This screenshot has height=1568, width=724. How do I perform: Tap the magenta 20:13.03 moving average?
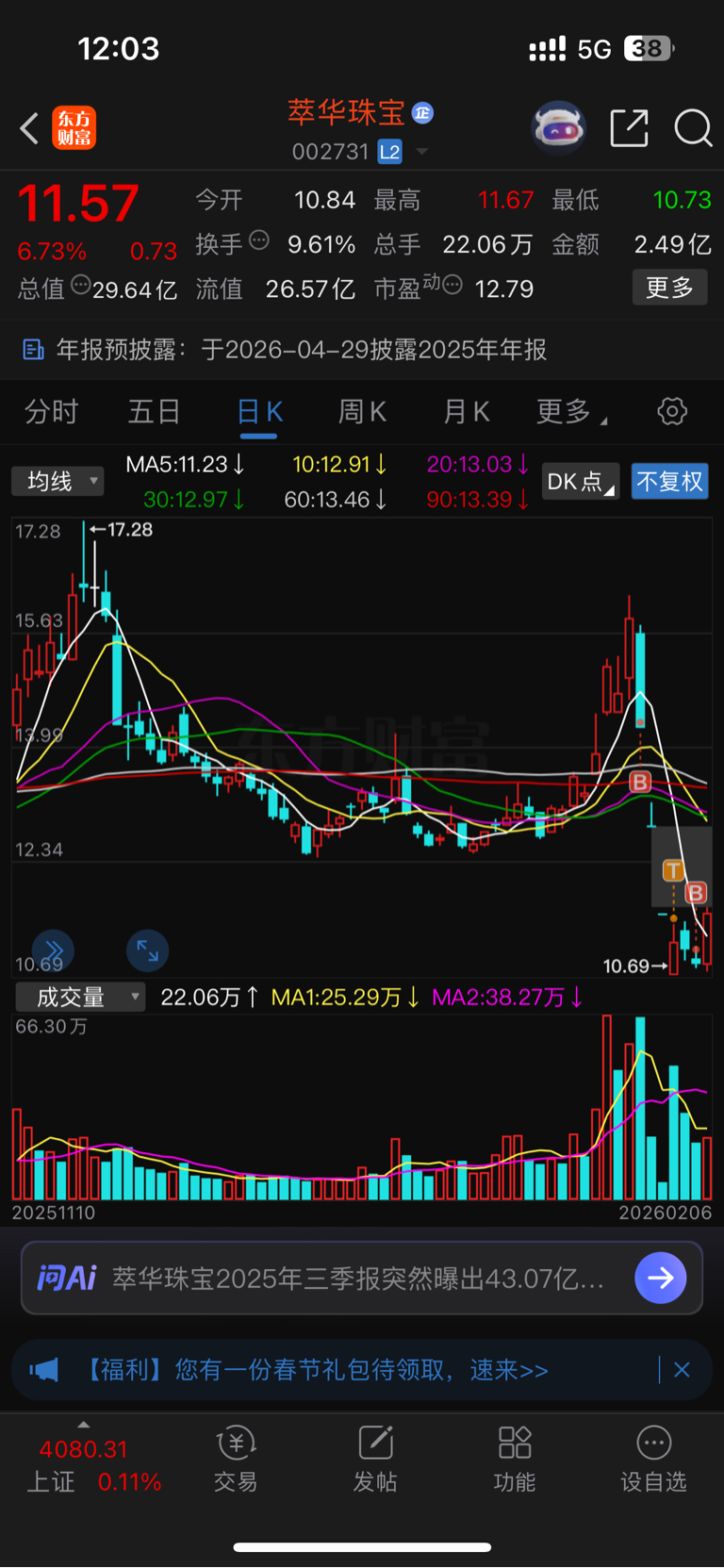[478, 465]
